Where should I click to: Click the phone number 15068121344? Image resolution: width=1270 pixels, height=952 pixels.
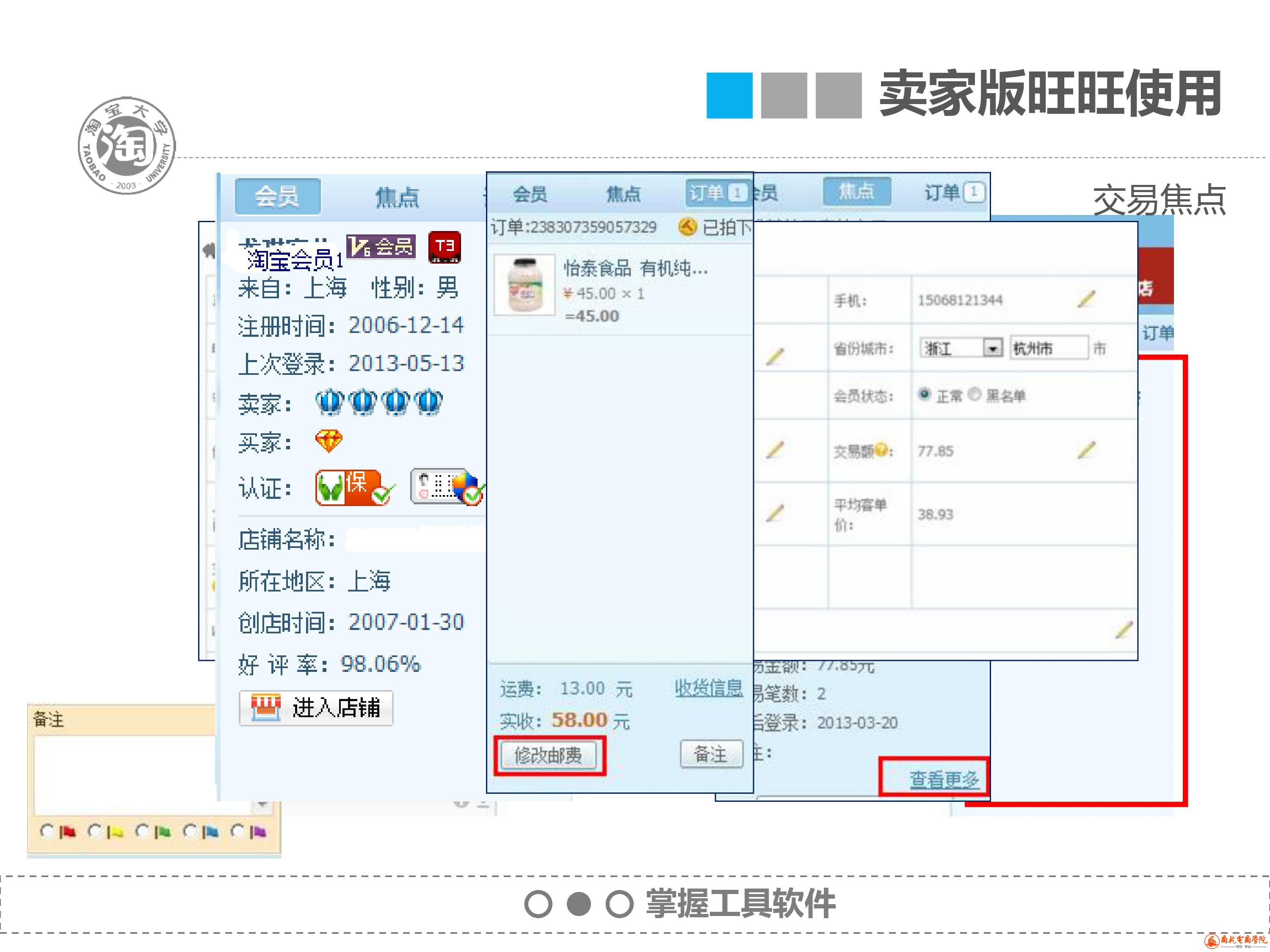tap(960, 300)
